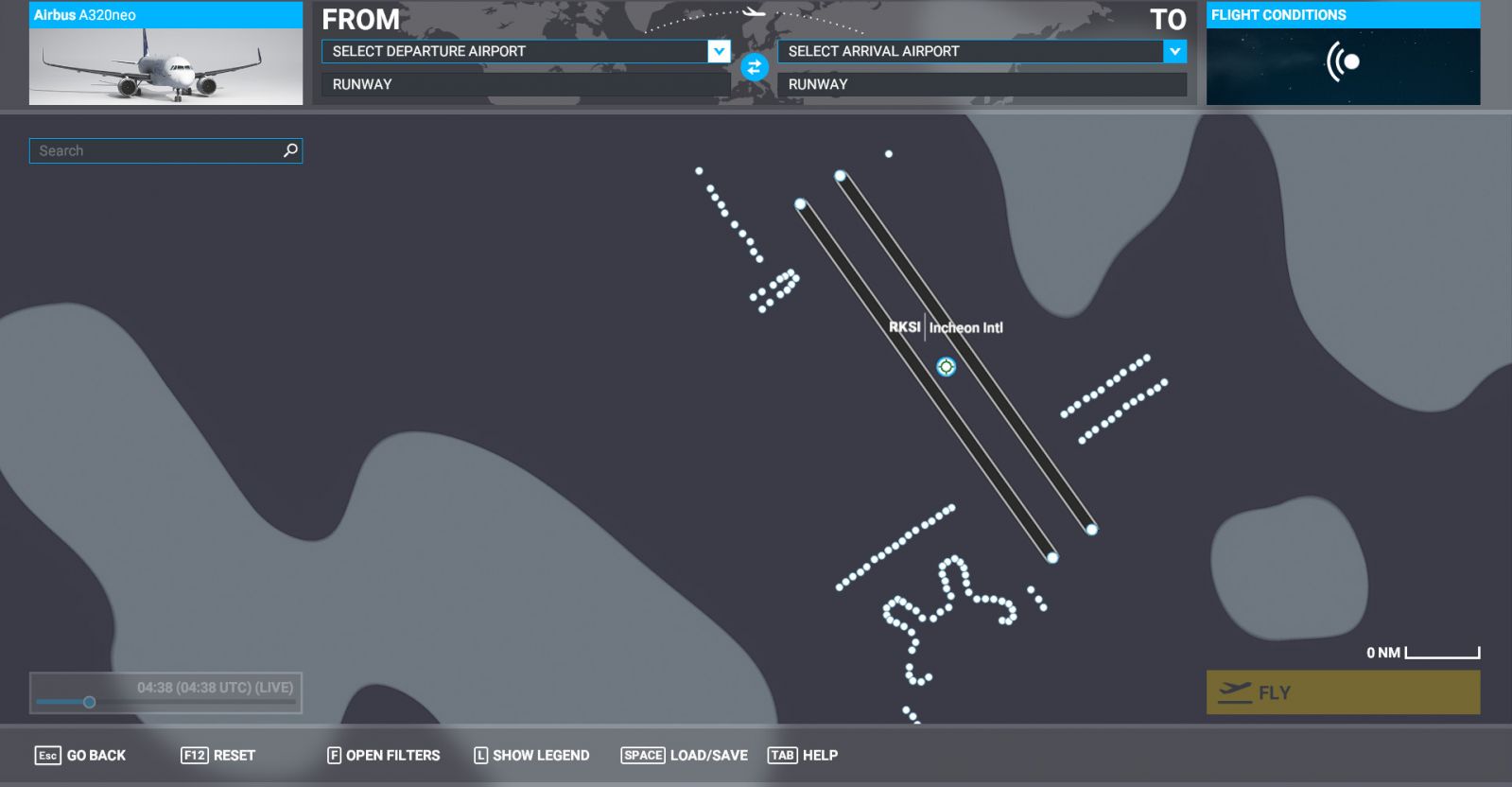Click the time of day slider handle
This screenshot has height=787, width=1512.
[x=89, y=702]
